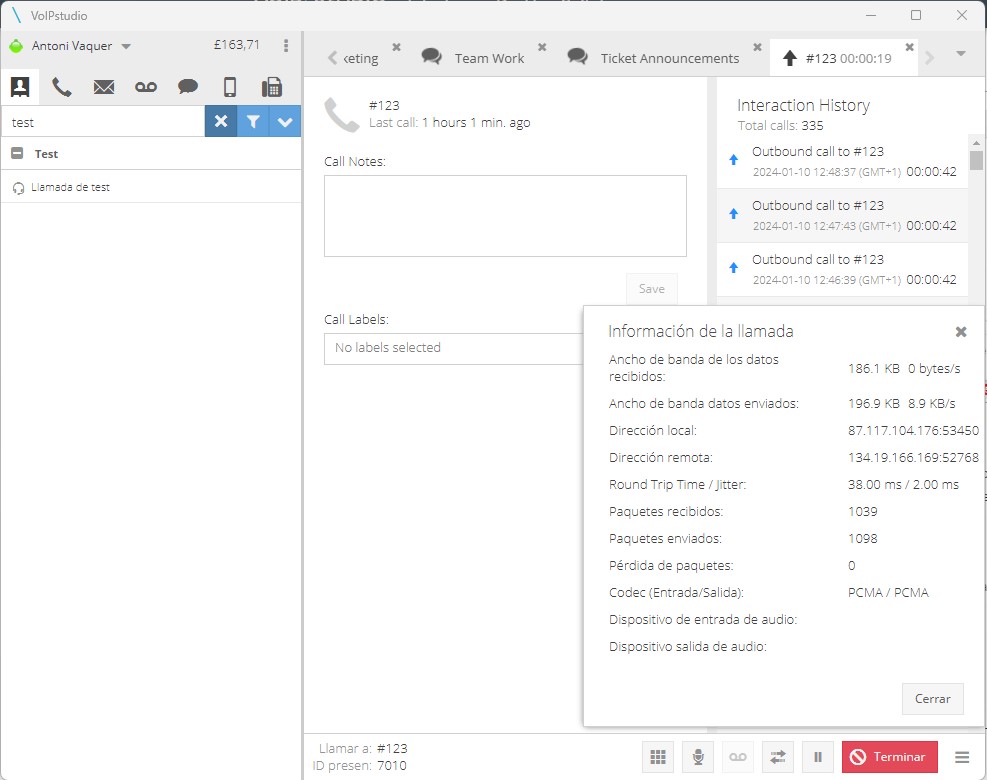Open the call history phone icon tab
The height and width of the screenshot is (780, 987).
62,87
